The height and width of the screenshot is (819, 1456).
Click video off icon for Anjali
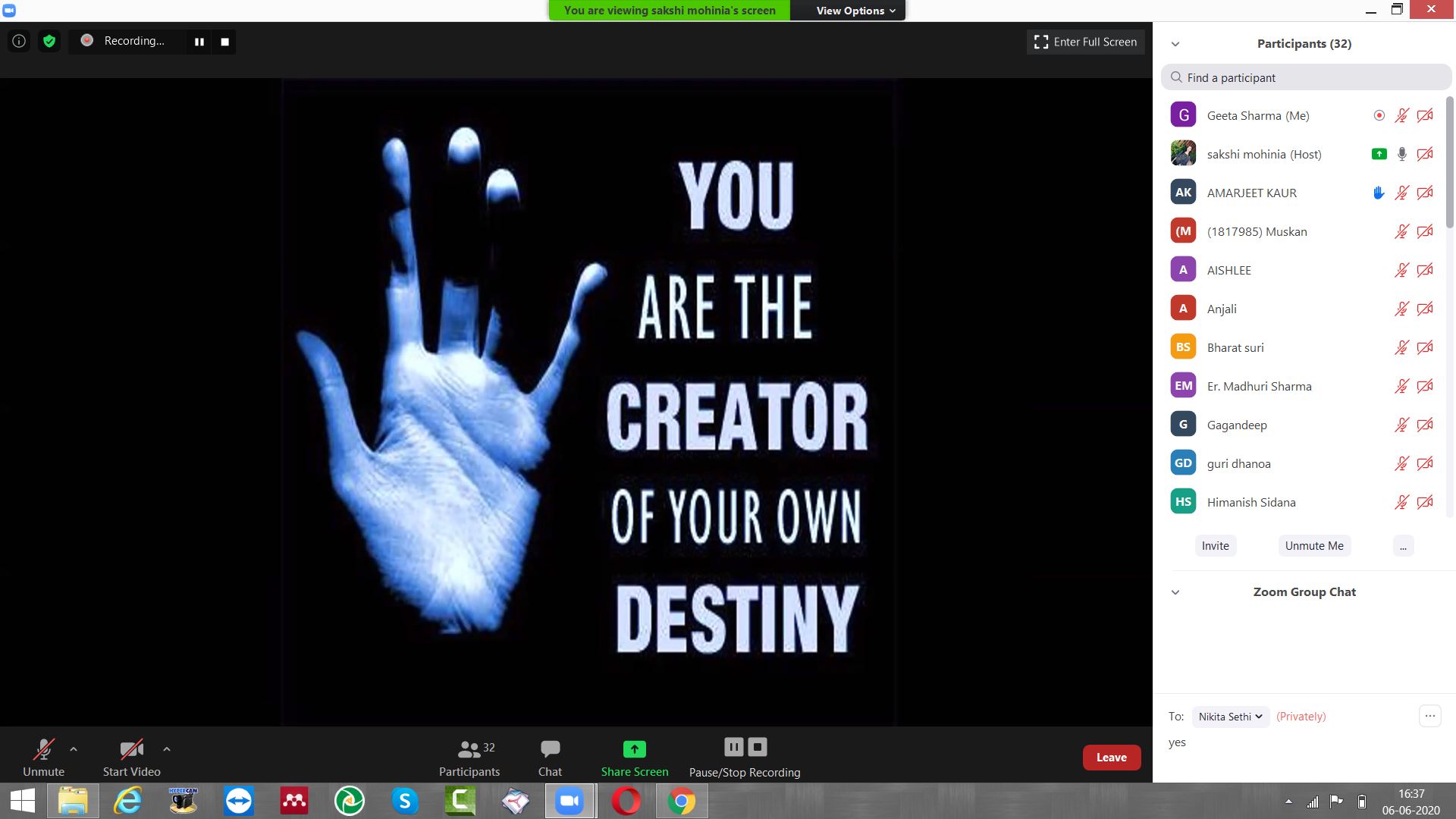(1425, 309)
